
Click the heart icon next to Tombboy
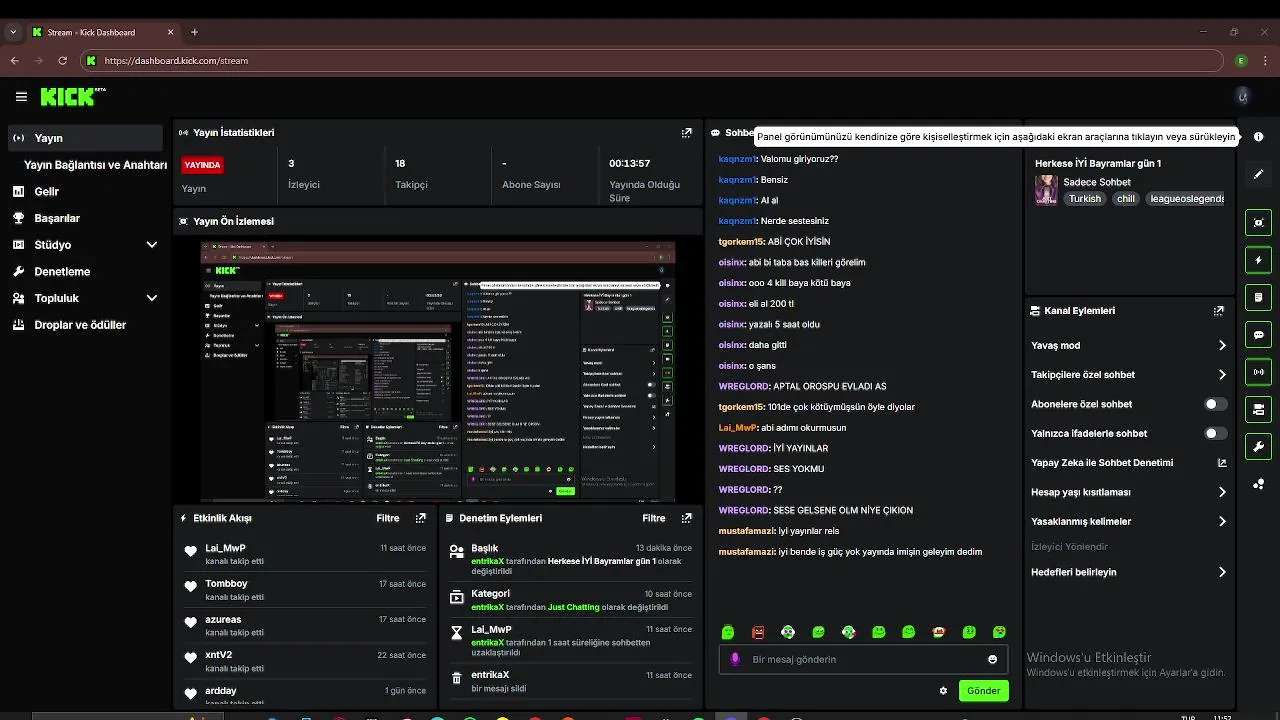tap(191, 587)
